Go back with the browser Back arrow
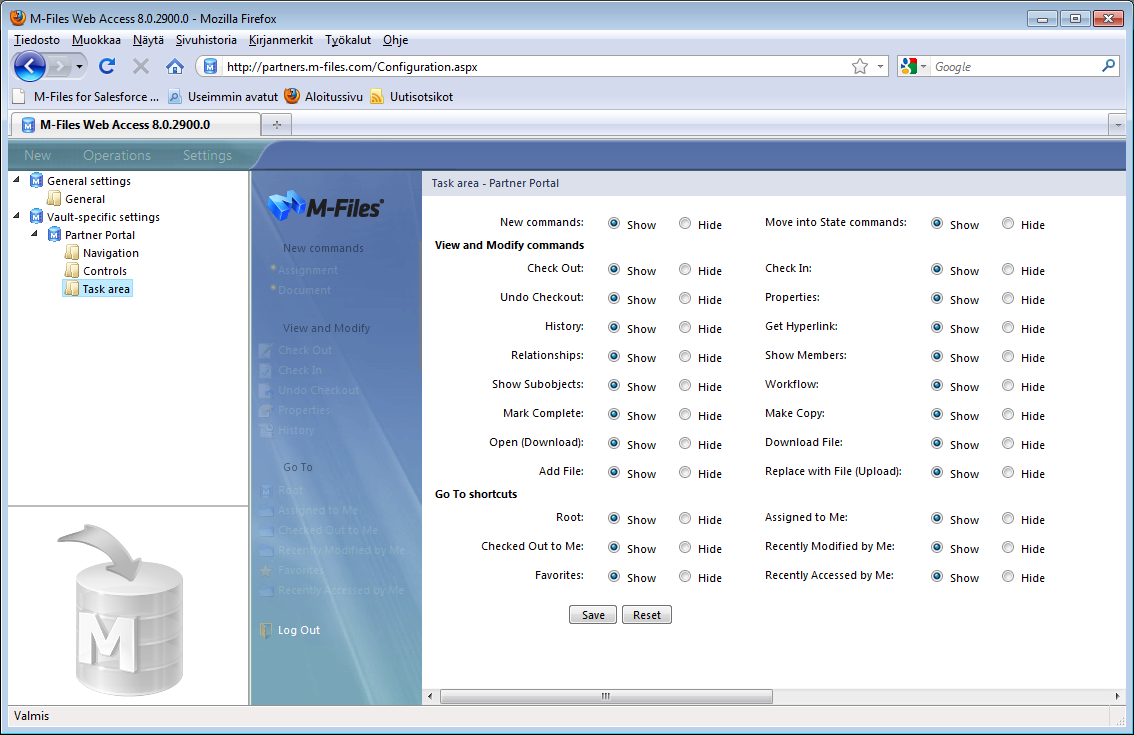 coord(30,67)
